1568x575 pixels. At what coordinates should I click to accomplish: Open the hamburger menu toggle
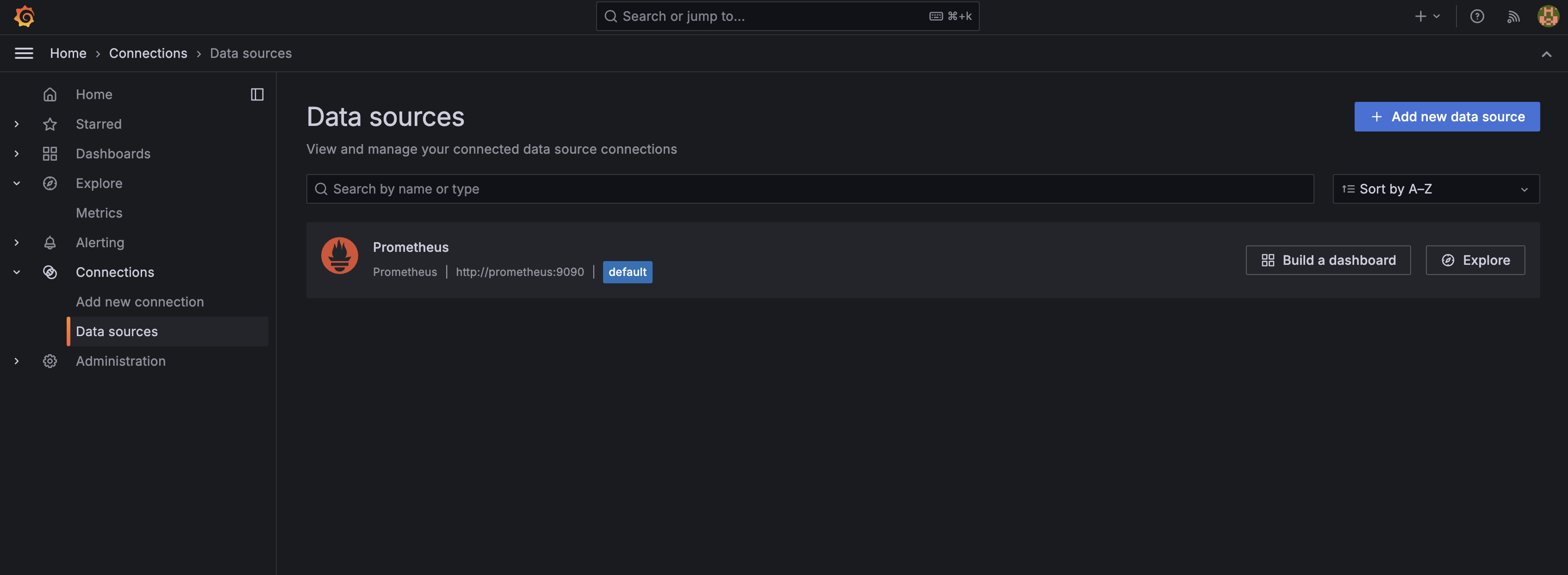coord(24,54)
